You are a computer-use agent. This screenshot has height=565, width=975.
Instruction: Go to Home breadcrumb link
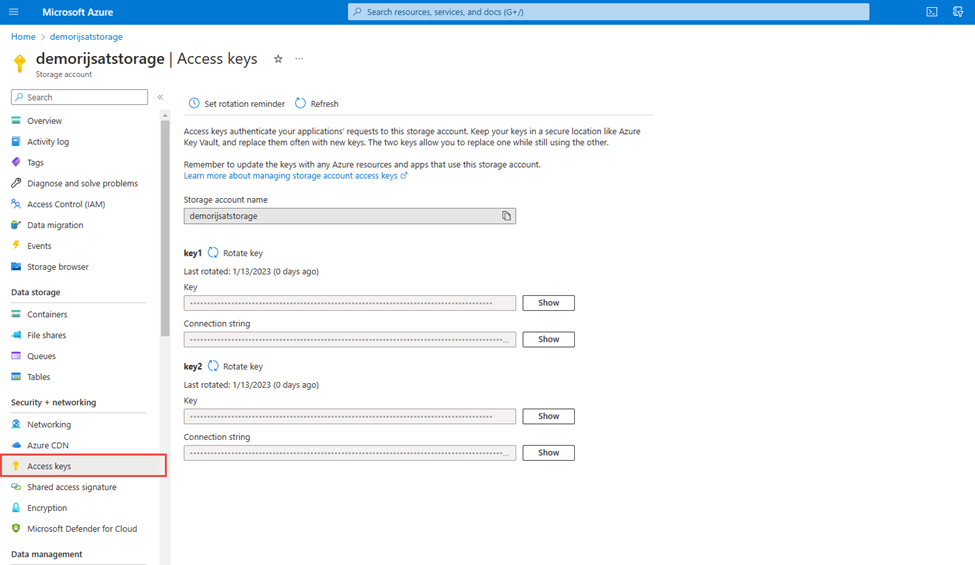point(22,37)
